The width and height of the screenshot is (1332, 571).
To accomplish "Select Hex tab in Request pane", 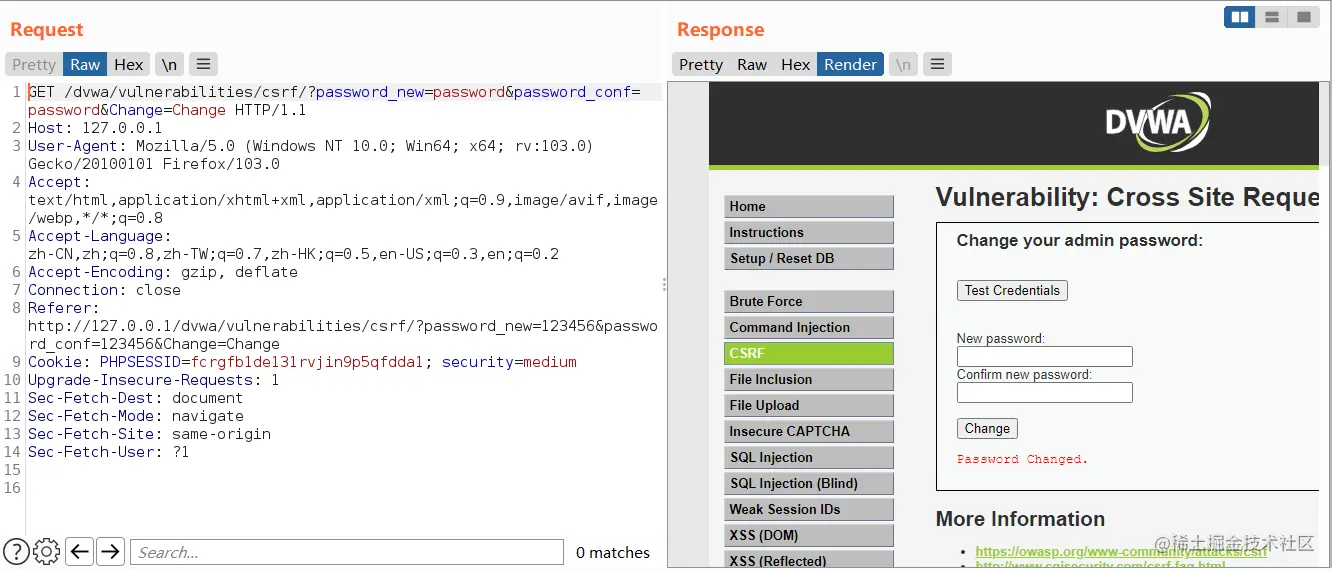I will point(129,64).
